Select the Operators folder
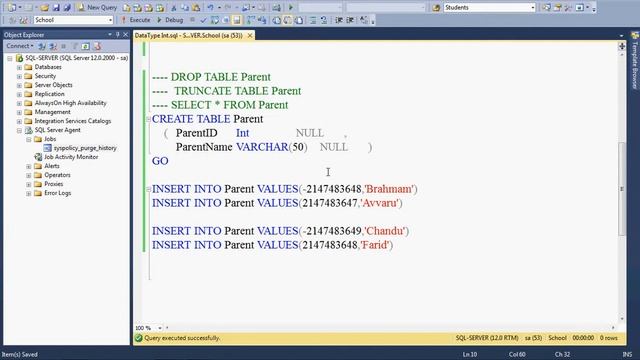The height and width of the screenshot is (360, 640). (x=57, y=175)
